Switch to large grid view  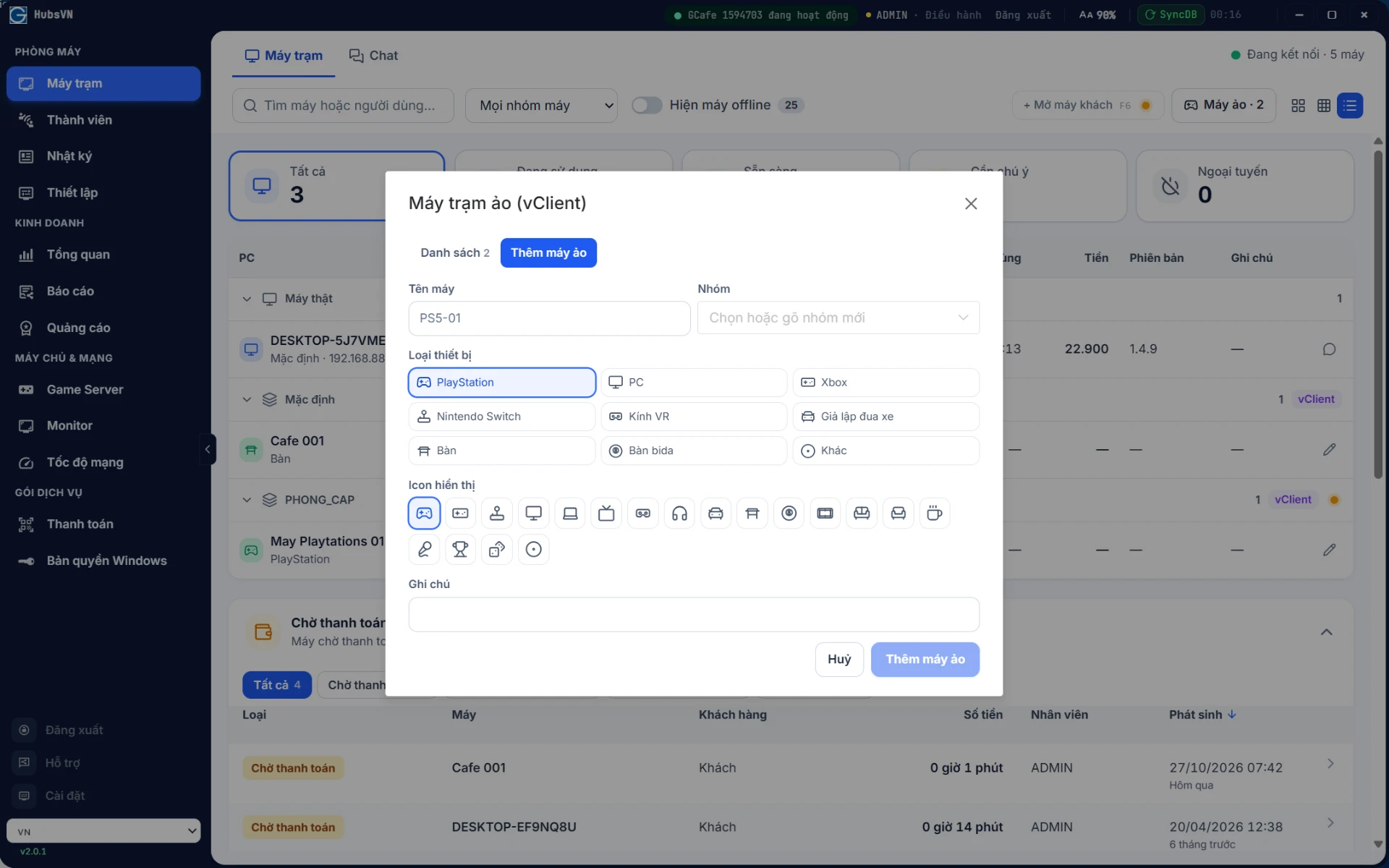point(1298,106)
